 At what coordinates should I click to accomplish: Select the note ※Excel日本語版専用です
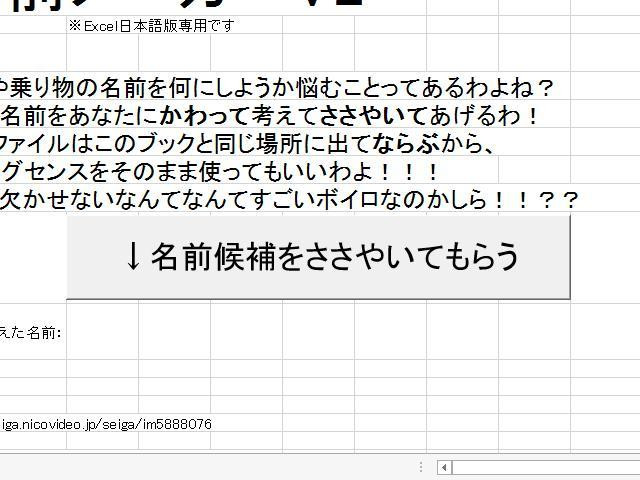click(x=151, y=26)
